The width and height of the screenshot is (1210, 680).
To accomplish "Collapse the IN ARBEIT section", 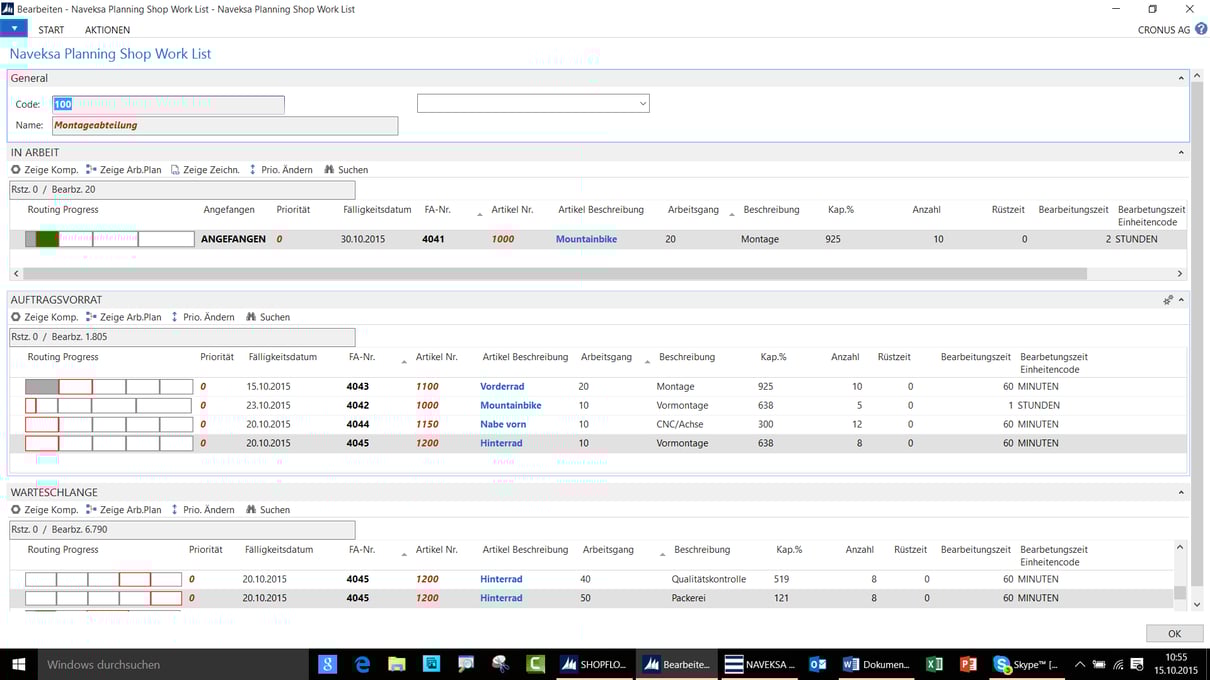I will [x=1181, y=152].
